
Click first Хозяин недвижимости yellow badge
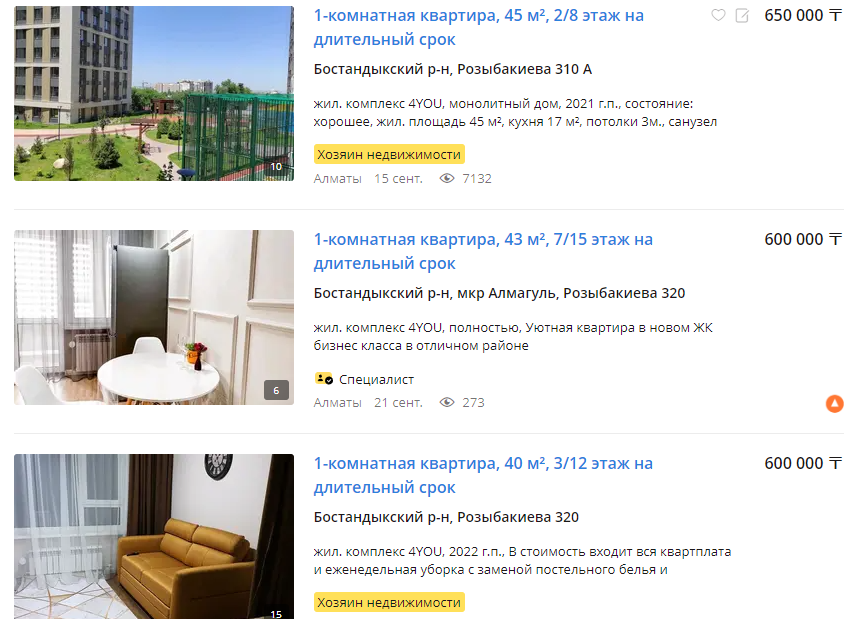coord(389,154)
